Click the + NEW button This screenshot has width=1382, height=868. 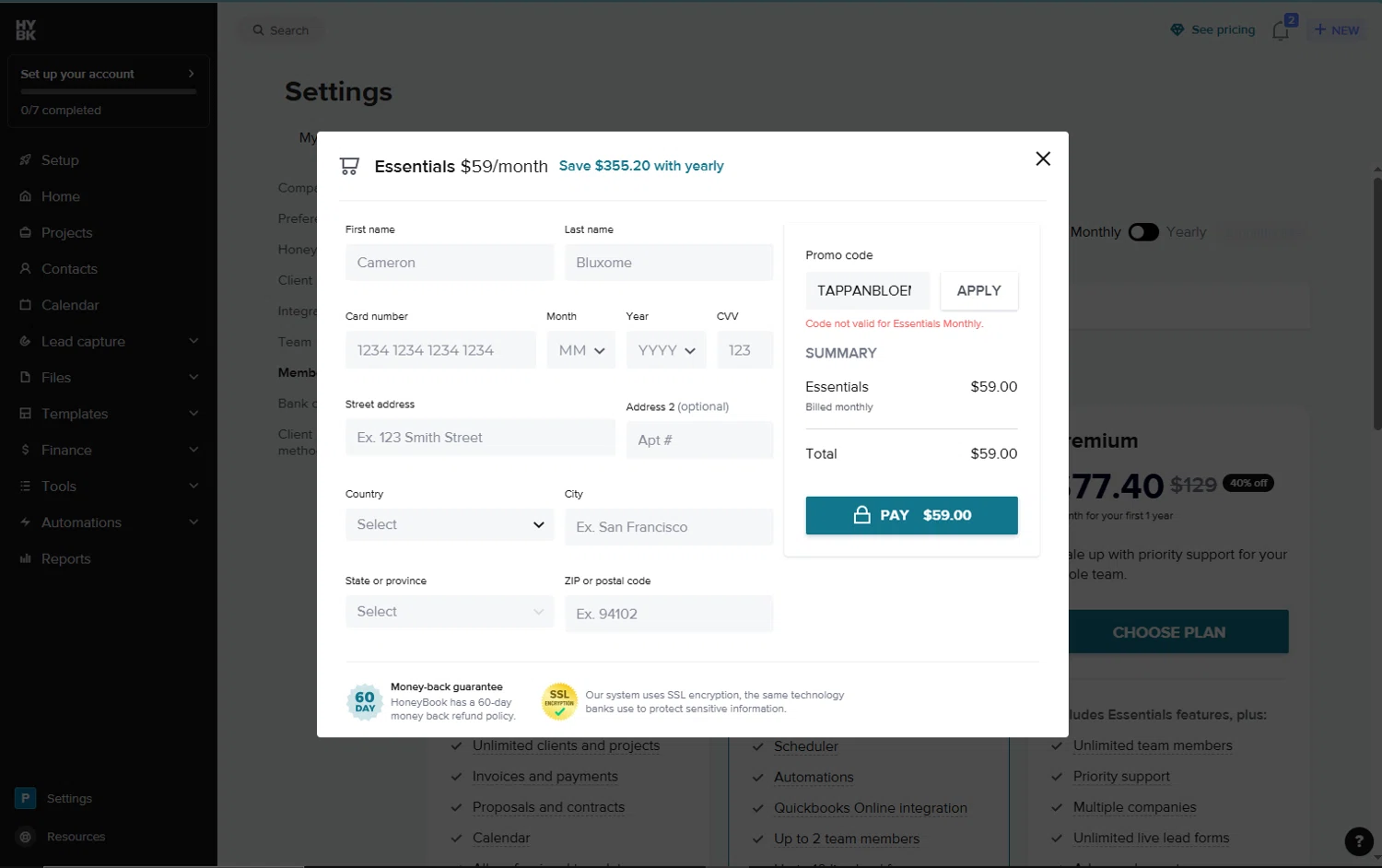(x=1337, y=29)
